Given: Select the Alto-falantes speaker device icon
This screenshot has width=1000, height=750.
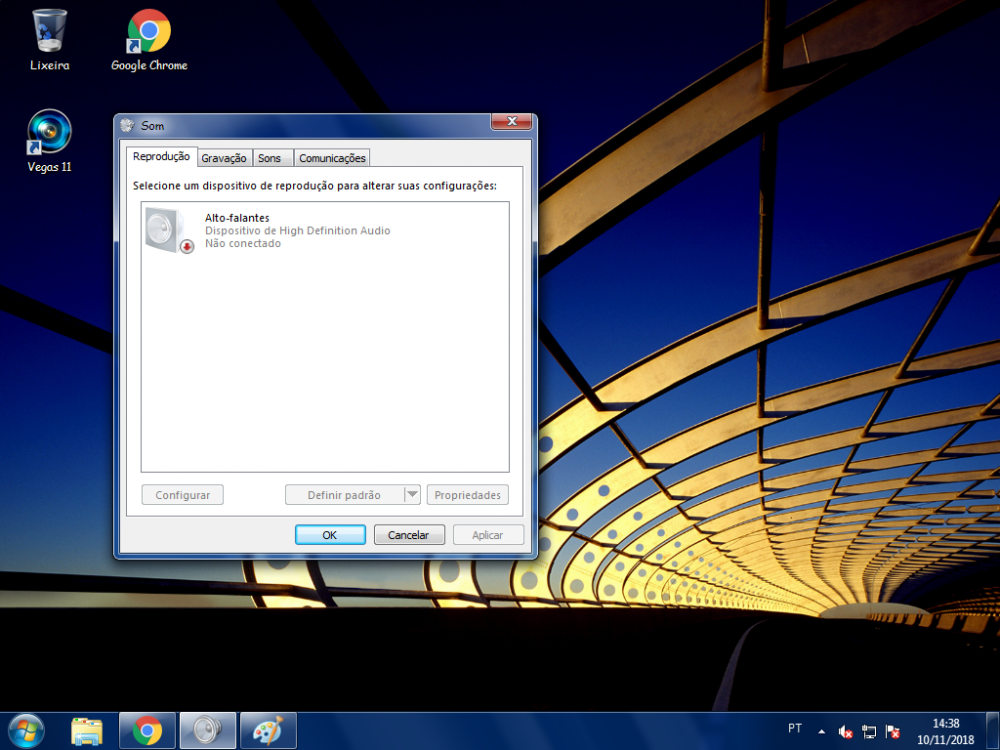Looking at the screenshot, I should pyautogui.click(x=168, y=230).
